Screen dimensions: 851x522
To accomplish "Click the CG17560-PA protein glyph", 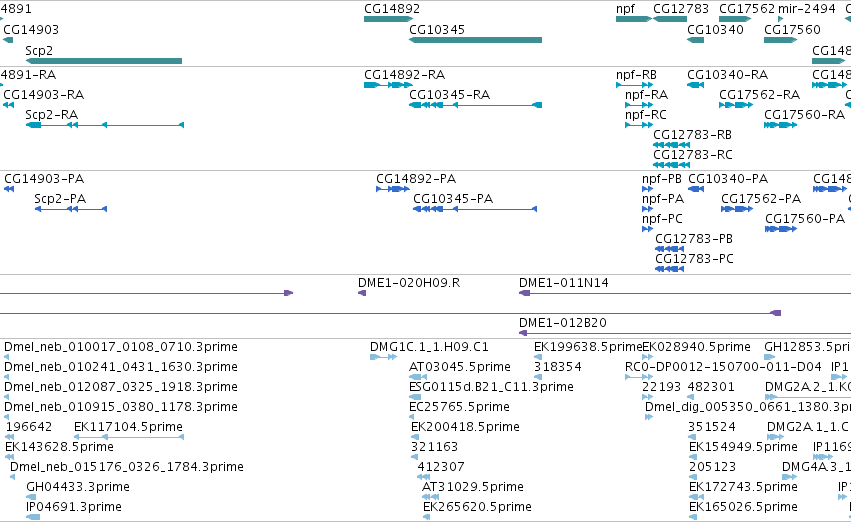I will 781,229.
